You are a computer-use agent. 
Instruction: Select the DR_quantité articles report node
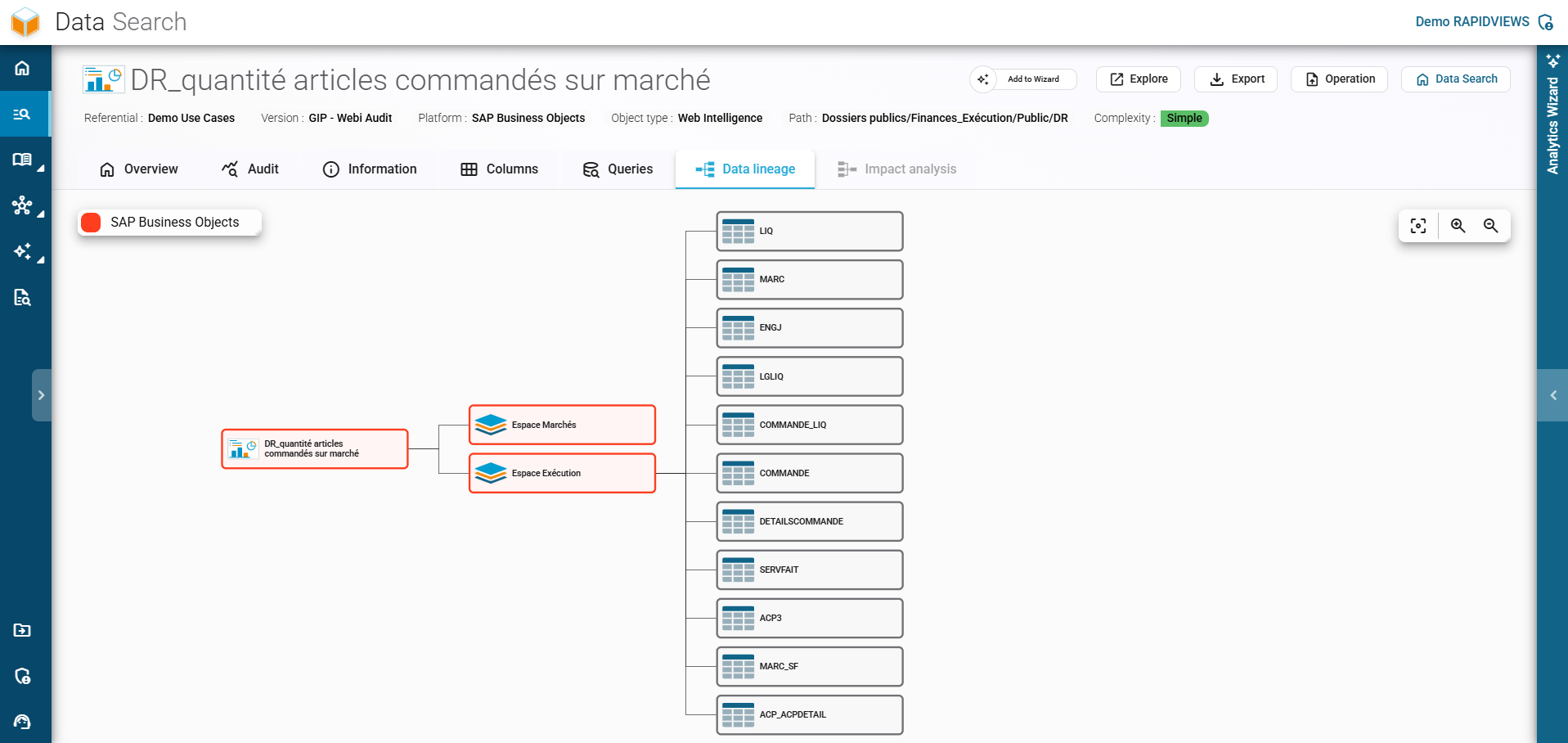point(315,449)
